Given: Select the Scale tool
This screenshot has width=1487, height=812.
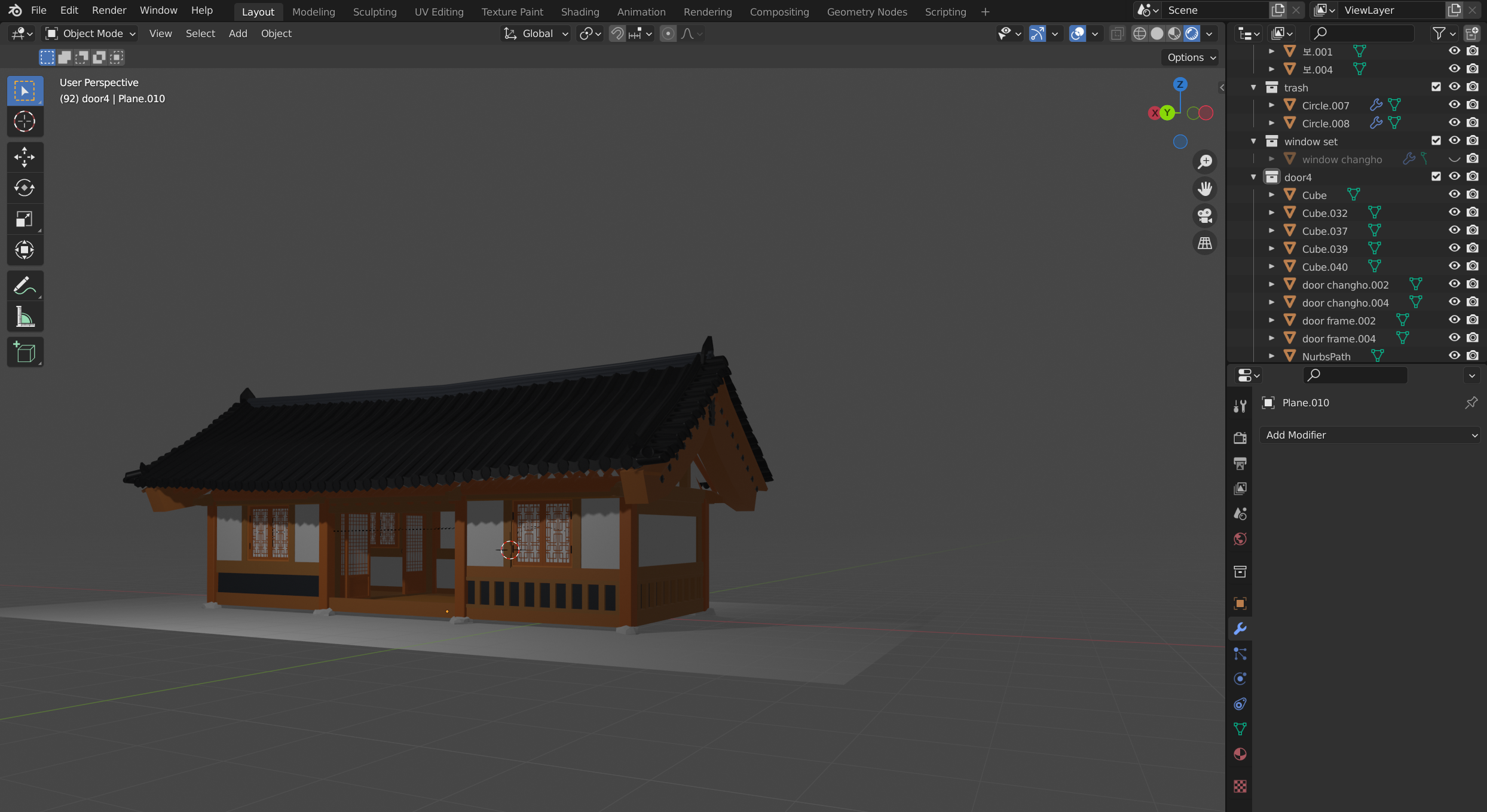Looking at the screenshot, I should point(25,219).
